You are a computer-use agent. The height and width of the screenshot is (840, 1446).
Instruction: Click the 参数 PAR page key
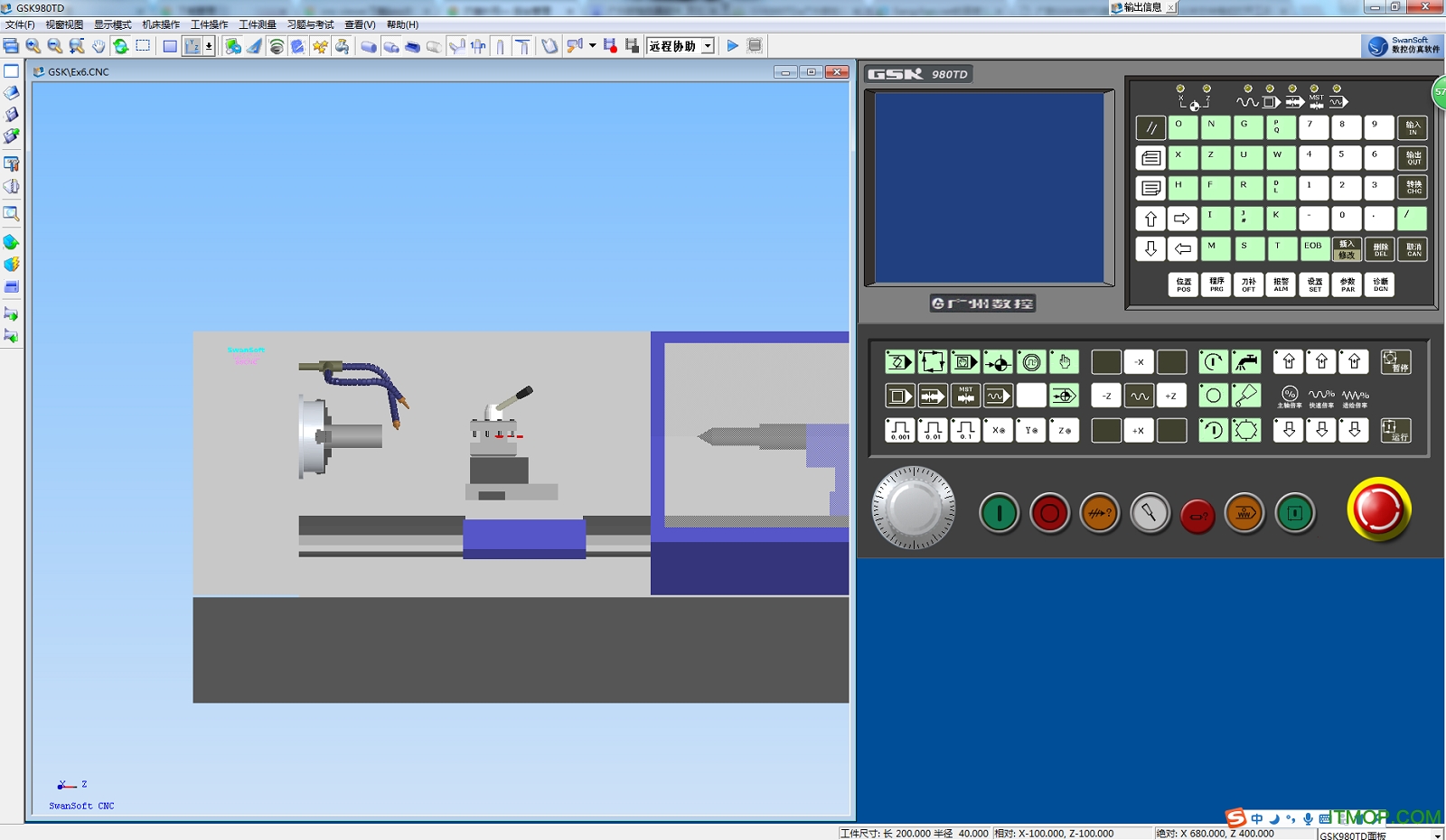1347,285
